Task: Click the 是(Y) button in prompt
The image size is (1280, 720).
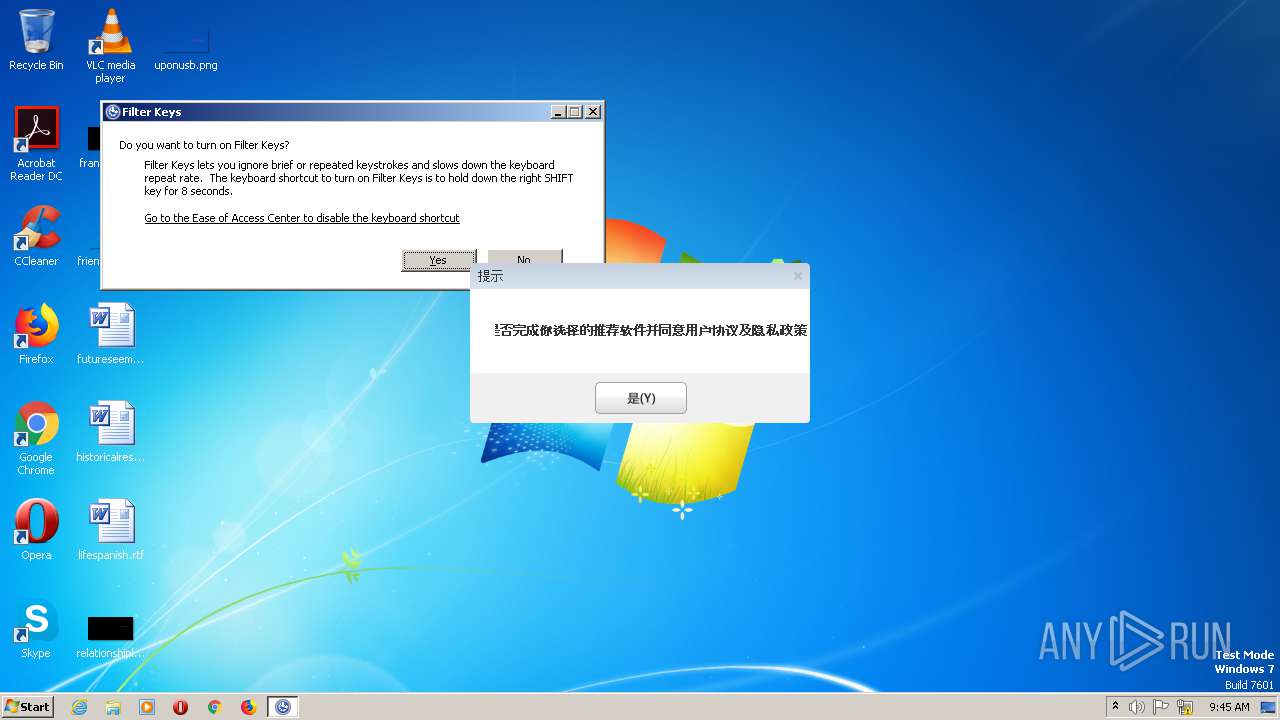Action: click(x=641, y=398)
